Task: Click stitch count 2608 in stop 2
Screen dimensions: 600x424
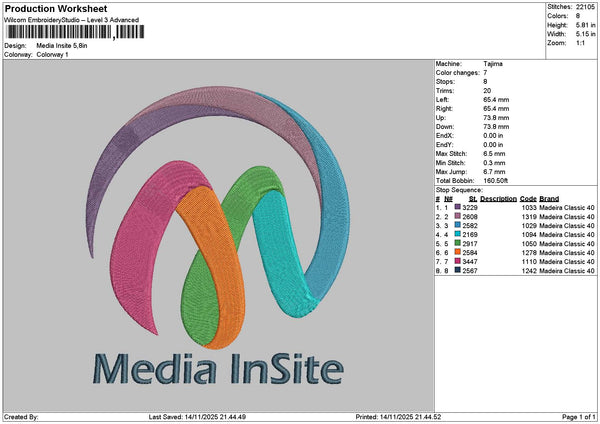Action: coord(470,217)
